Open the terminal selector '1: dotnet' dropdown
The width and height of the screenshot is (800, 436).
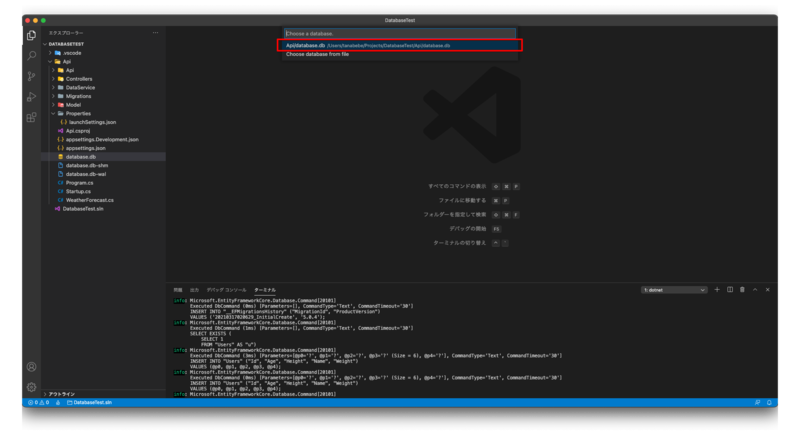[x=673, y=290]
